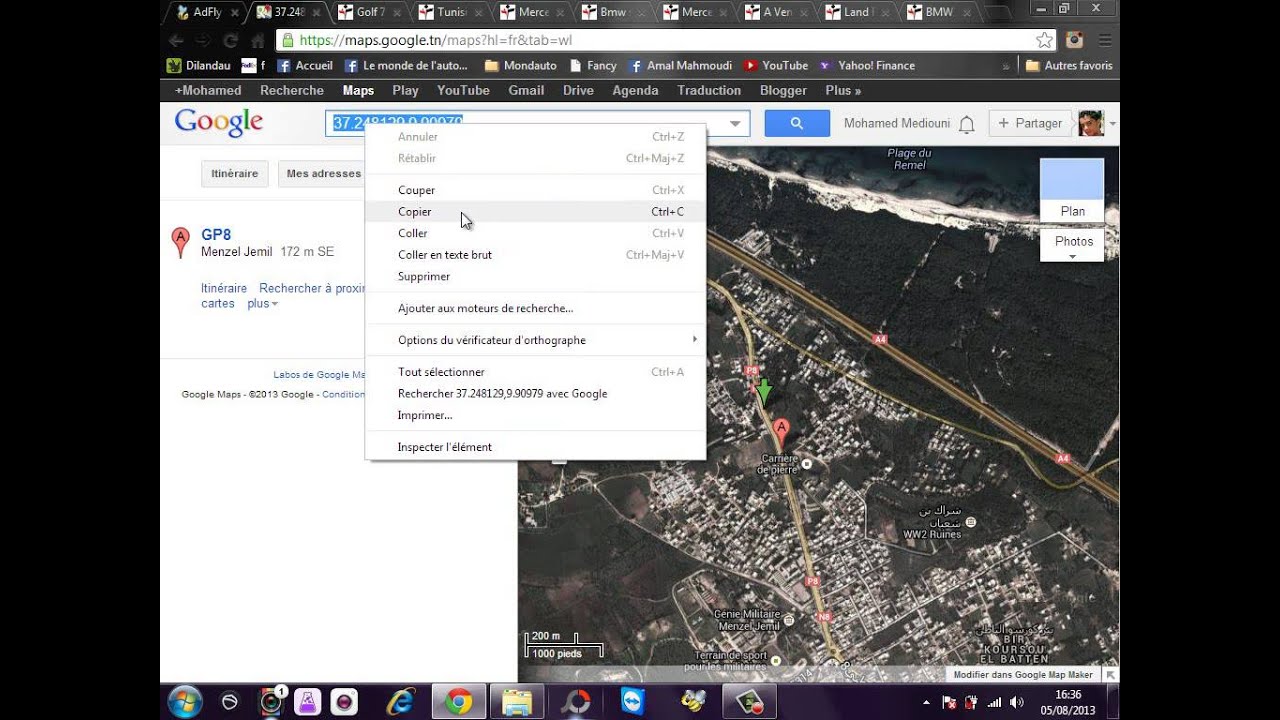
Task: Switch to the Golf 7 browser tab
Action: tap(371, 12)
